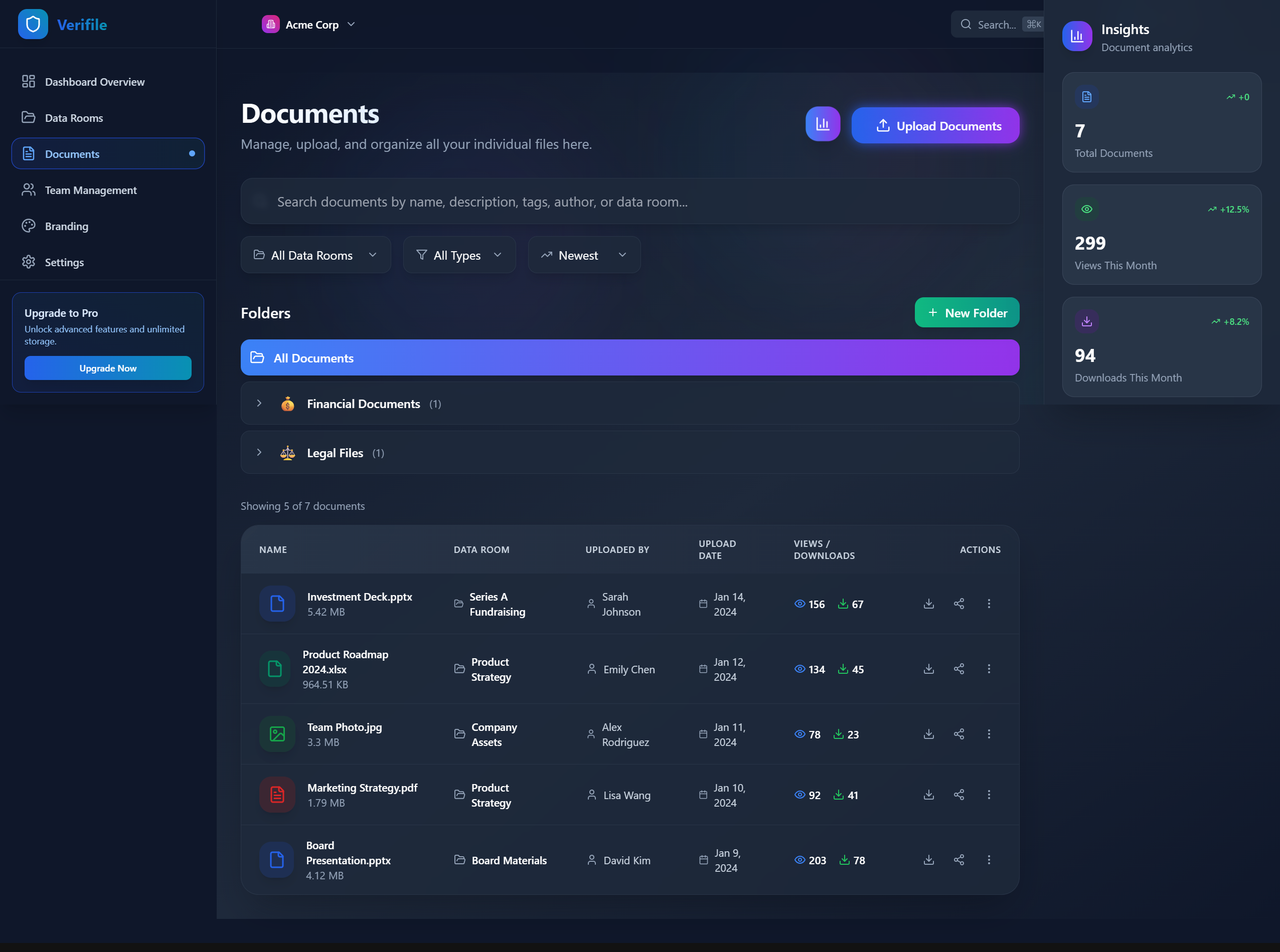Open the Acme Corp workspace switcher

click(308, 24)
